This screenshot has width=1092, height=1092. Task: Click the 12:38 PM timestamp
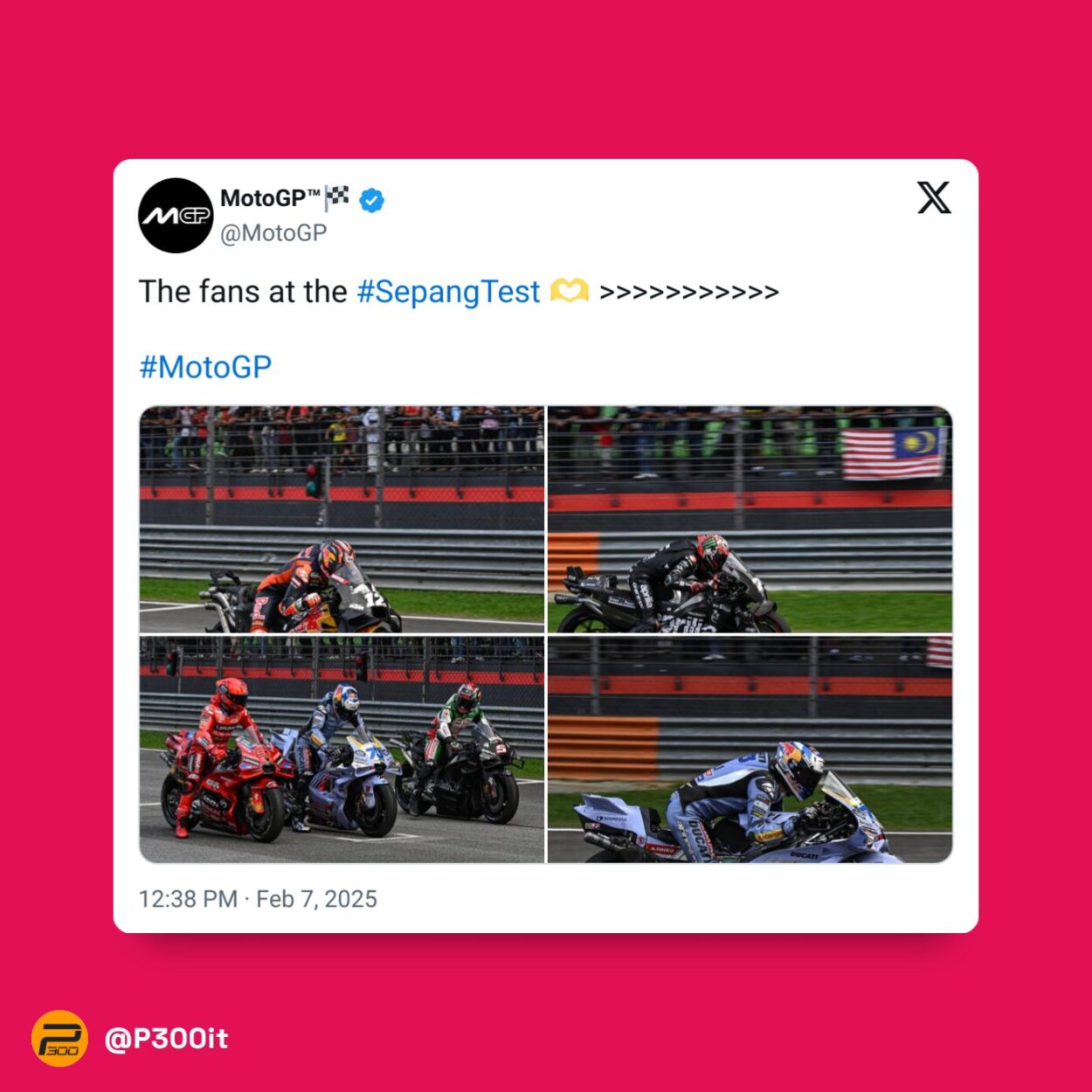(x=188, y=899)
